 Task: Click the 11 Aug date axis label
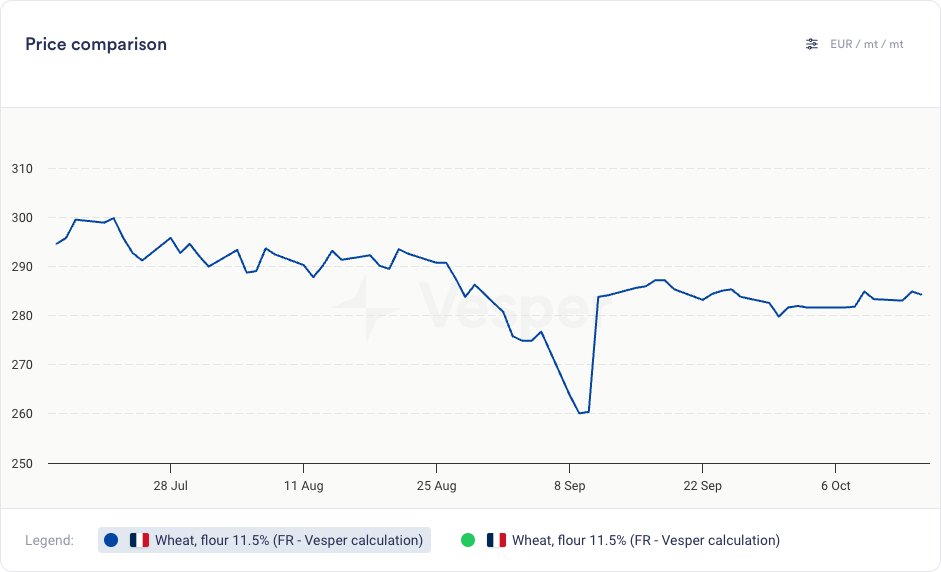click(x=303, y=486)
